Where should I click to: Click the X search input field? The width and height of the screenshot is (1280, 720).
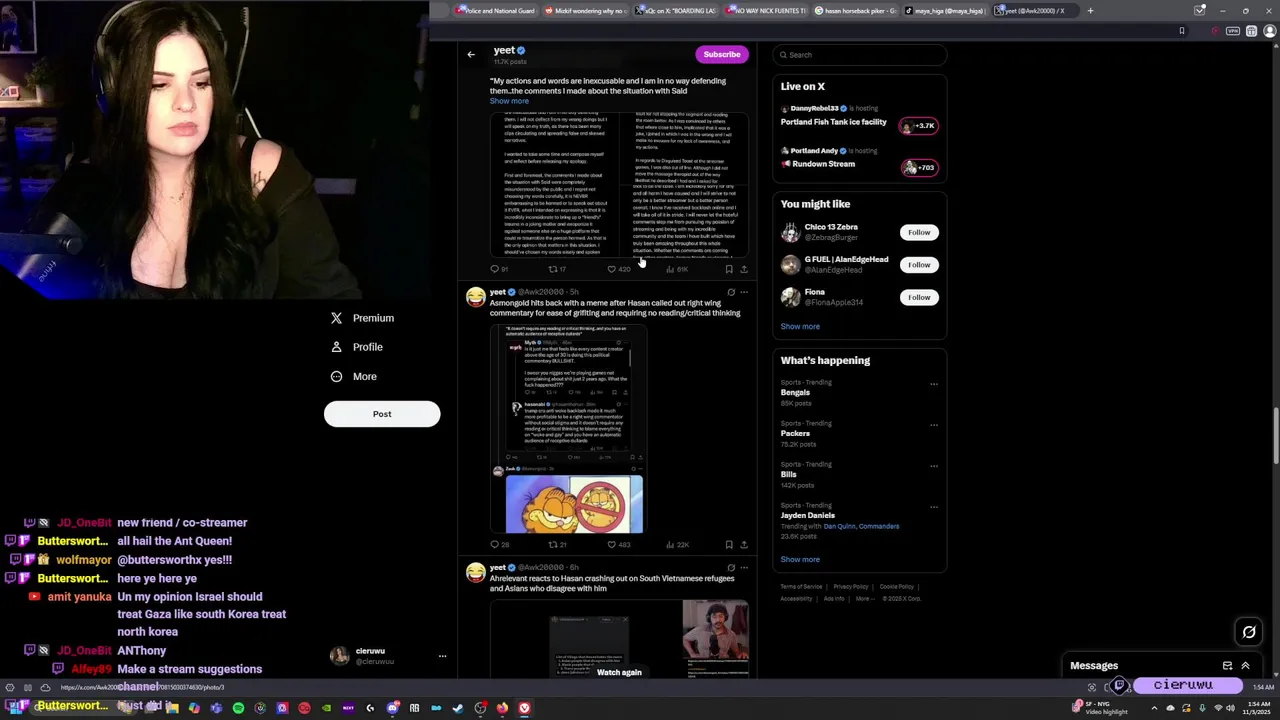click(859, 55)
